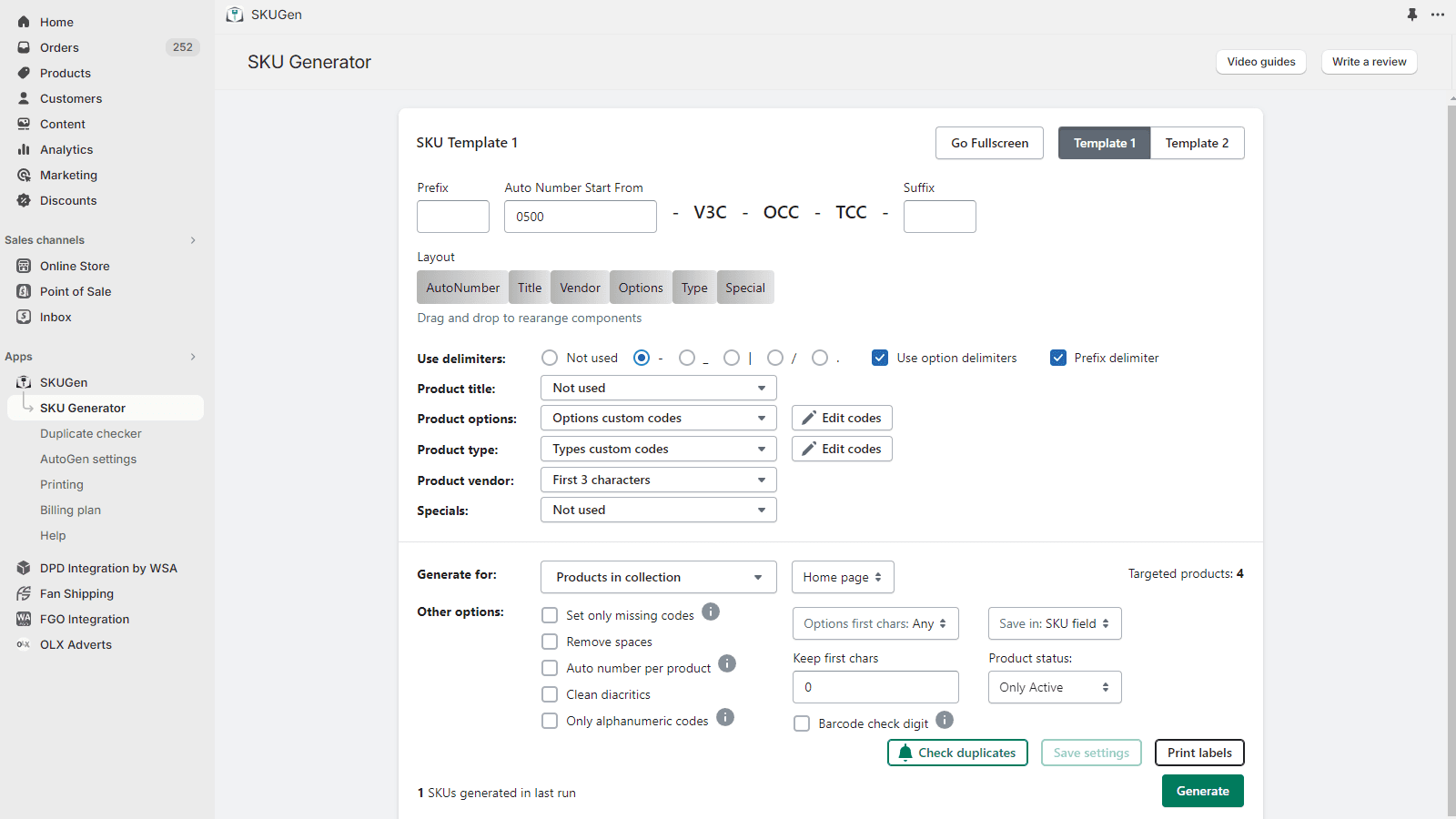
Task: Open the three-dot overflow menu at top right
Action: [x=1439, y=15]
